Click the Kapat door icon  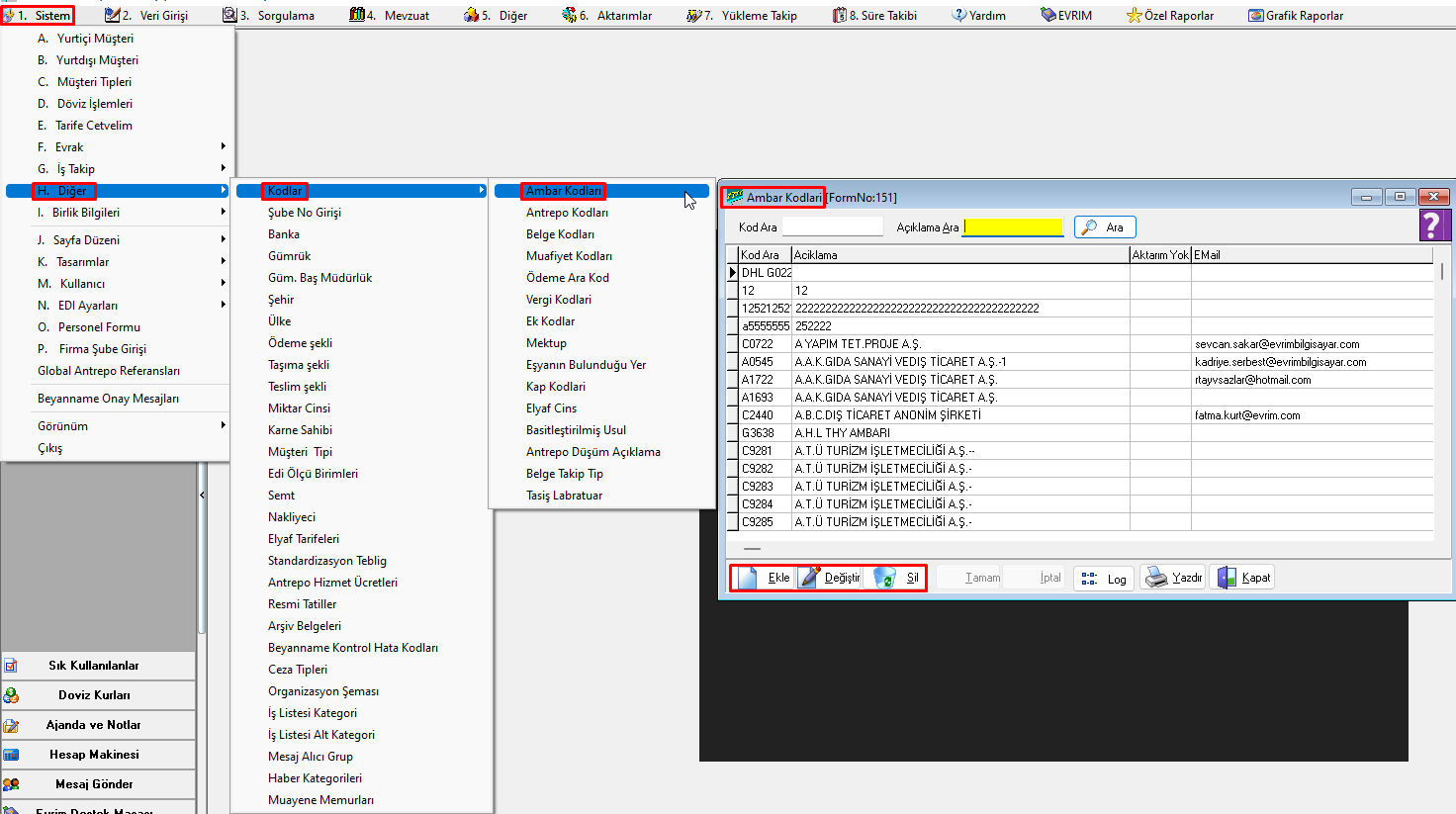click(1227, 578)
